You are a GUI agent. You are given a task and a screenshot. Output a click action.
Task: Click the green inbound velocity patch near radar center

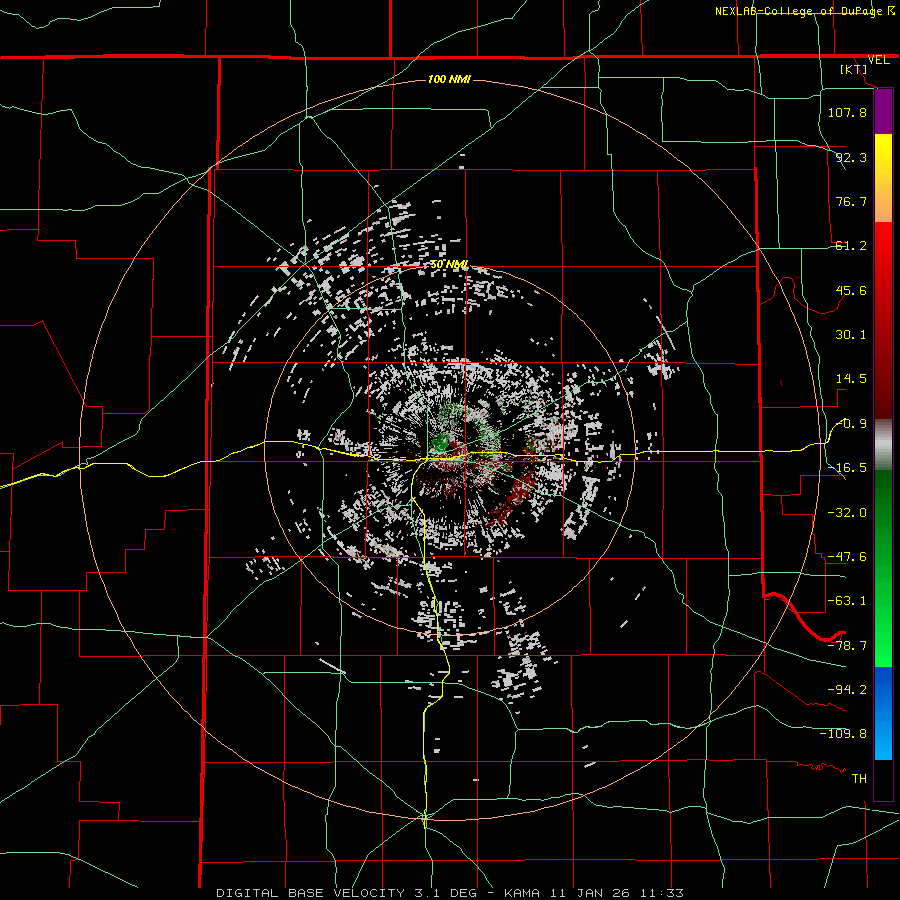441,441
